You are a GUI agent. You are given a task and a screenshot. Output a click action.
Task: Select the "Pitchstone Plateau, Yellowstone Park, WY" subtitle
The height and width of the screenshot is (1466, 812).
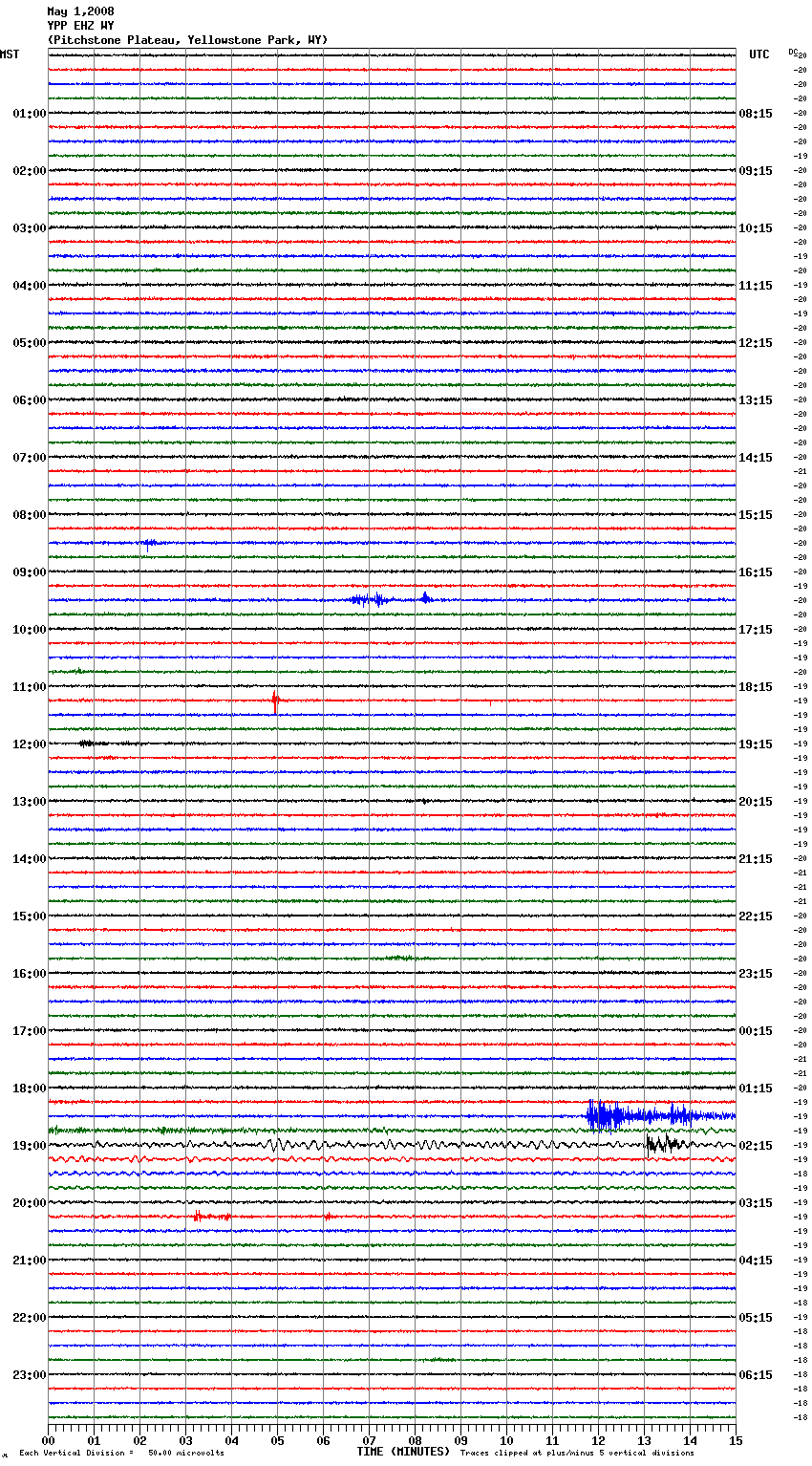coord(187,40)
